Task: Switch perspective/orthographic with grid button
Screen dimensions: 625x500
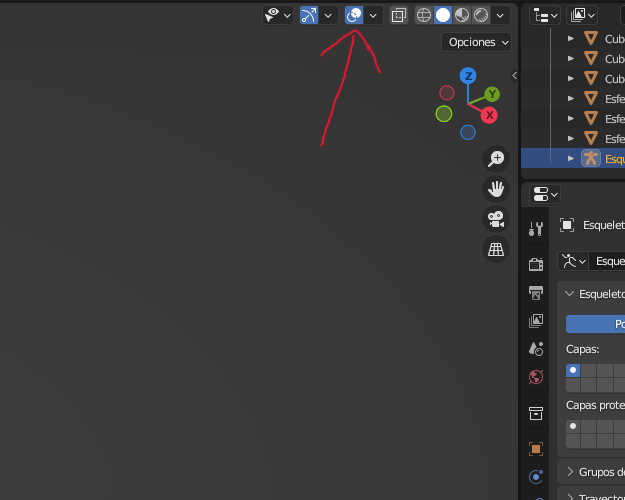Action: (496, 249)
